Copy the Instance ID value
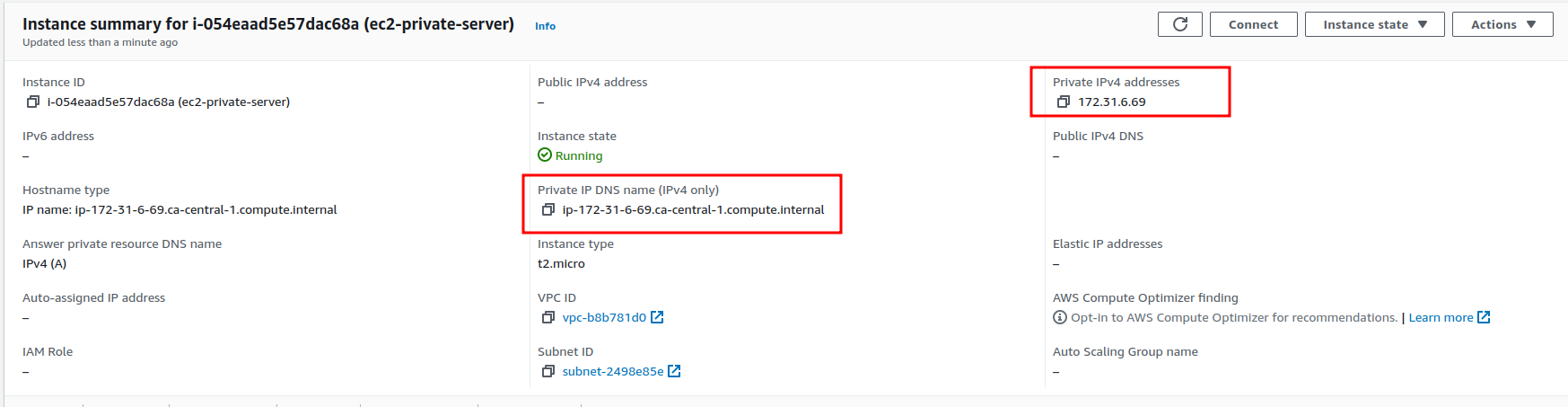 33,102
